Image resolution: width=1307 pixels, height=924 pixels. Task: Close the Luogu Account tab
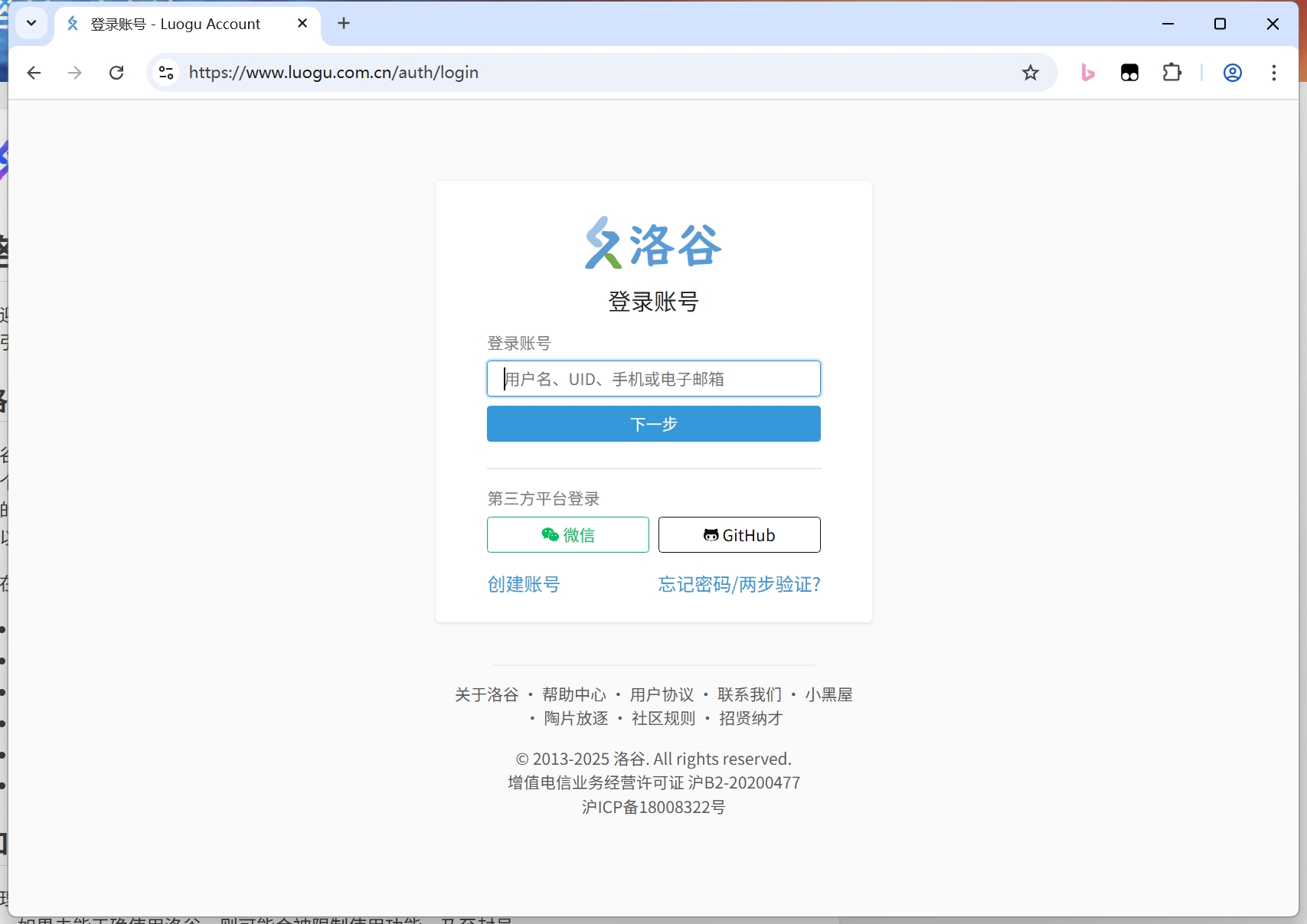(x=302, y=23)
